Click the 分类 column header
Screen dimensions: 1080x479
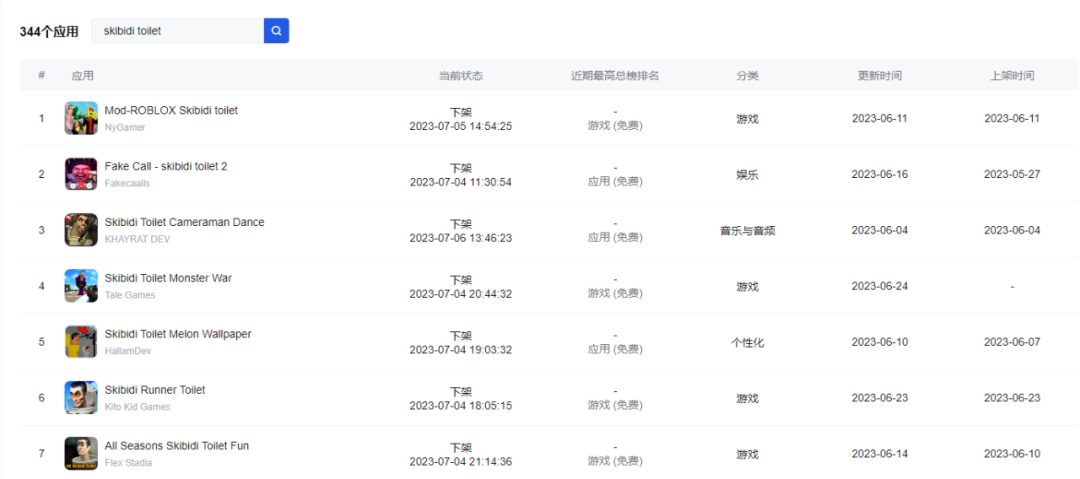point(747,76)
